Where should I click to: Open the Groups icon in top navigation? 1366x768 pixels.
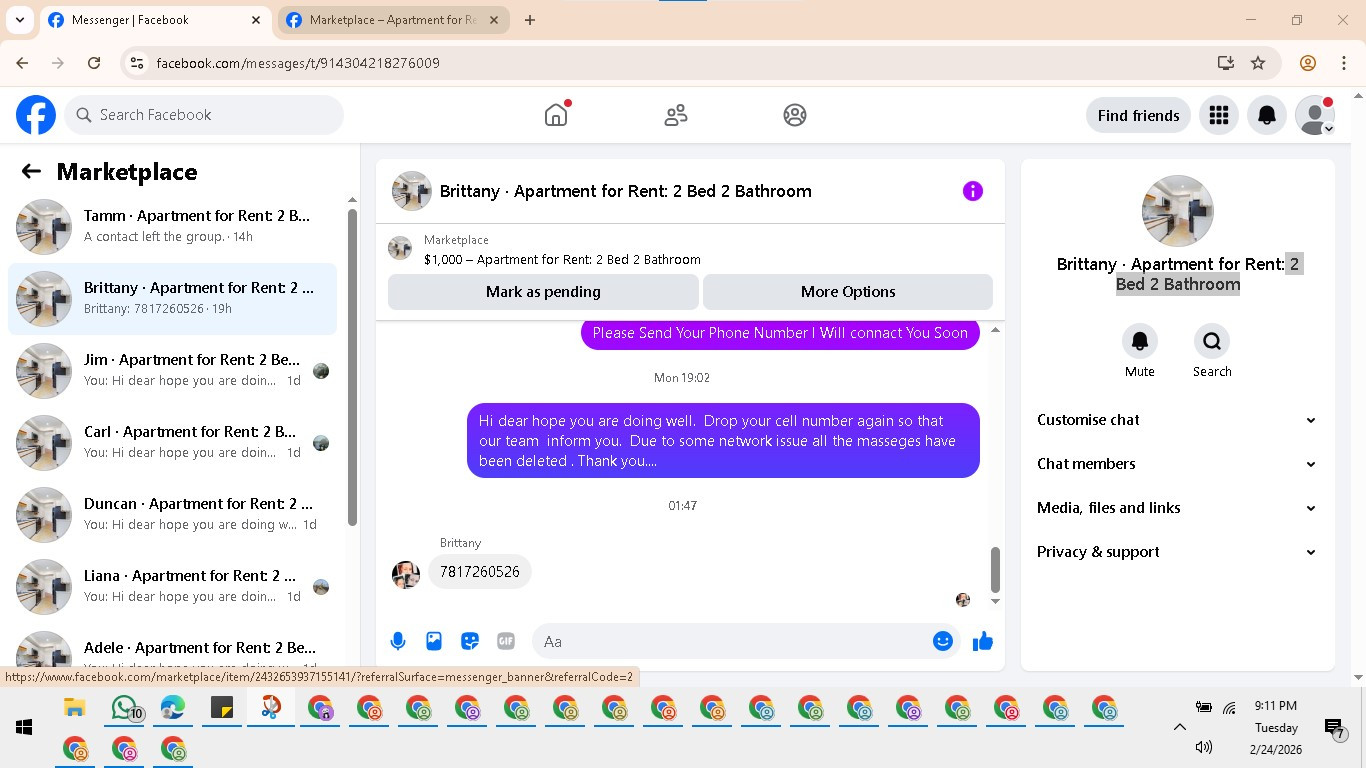795,115
